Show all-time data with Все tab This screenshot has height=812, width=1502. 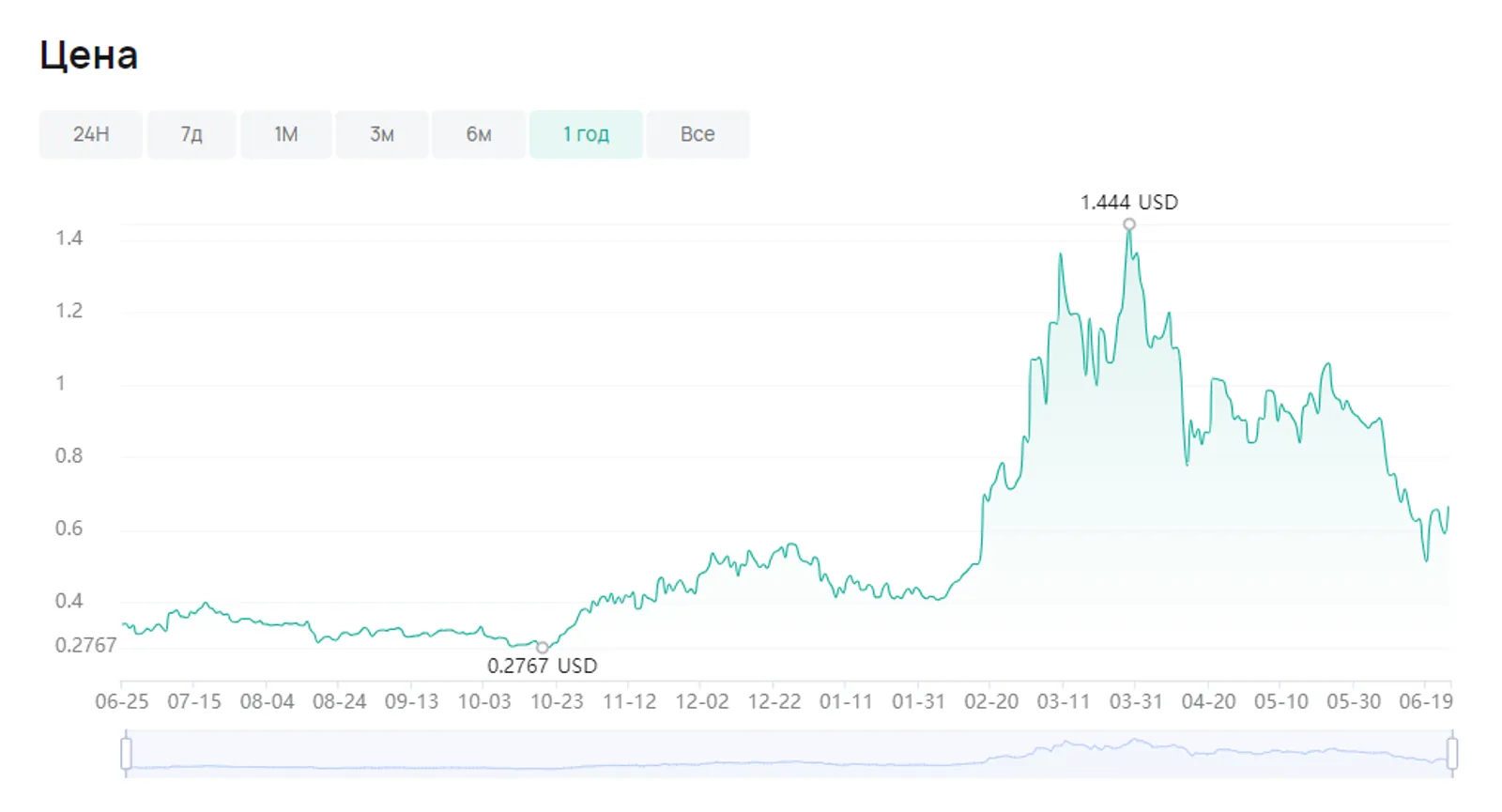(x=697, y=134)
